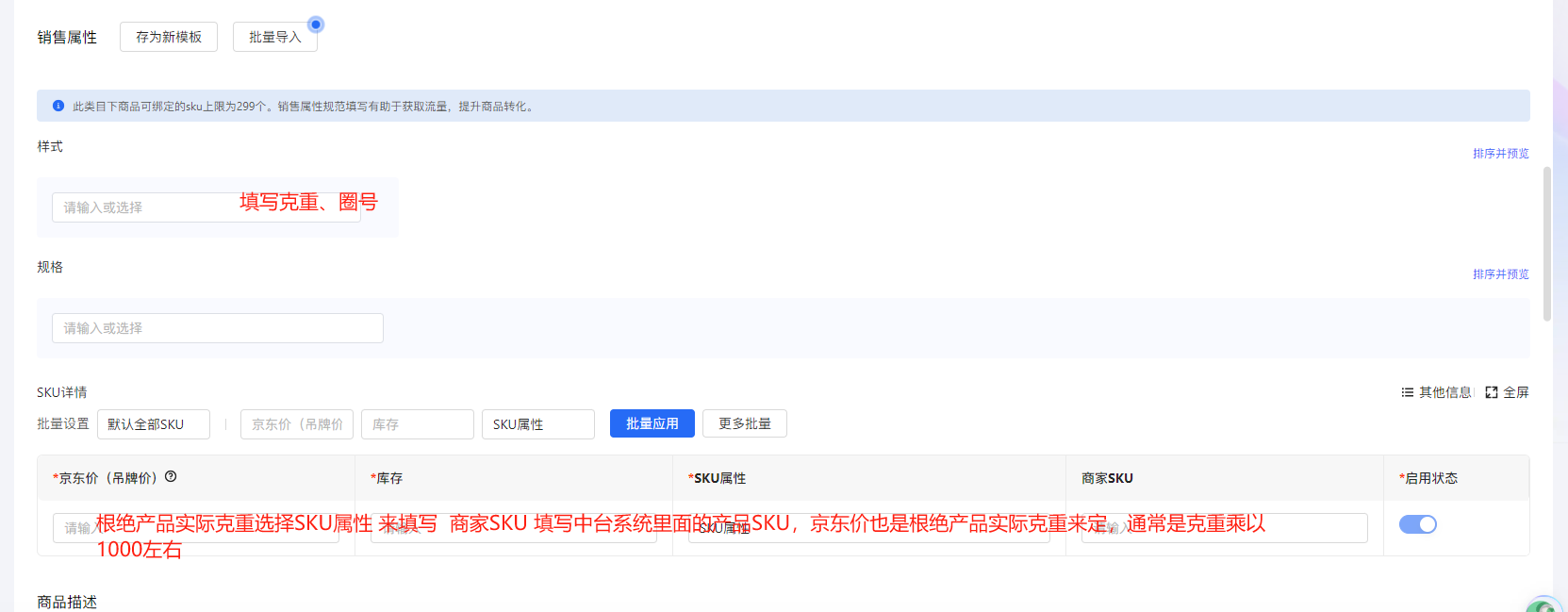Expand the 规格 select field
The image size is (1568, 612).
click(217, 328)
